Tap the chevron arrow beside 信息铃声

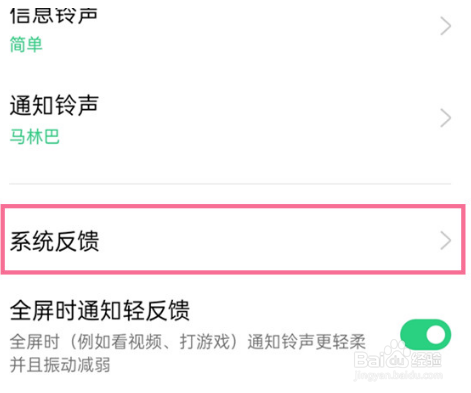445,26
